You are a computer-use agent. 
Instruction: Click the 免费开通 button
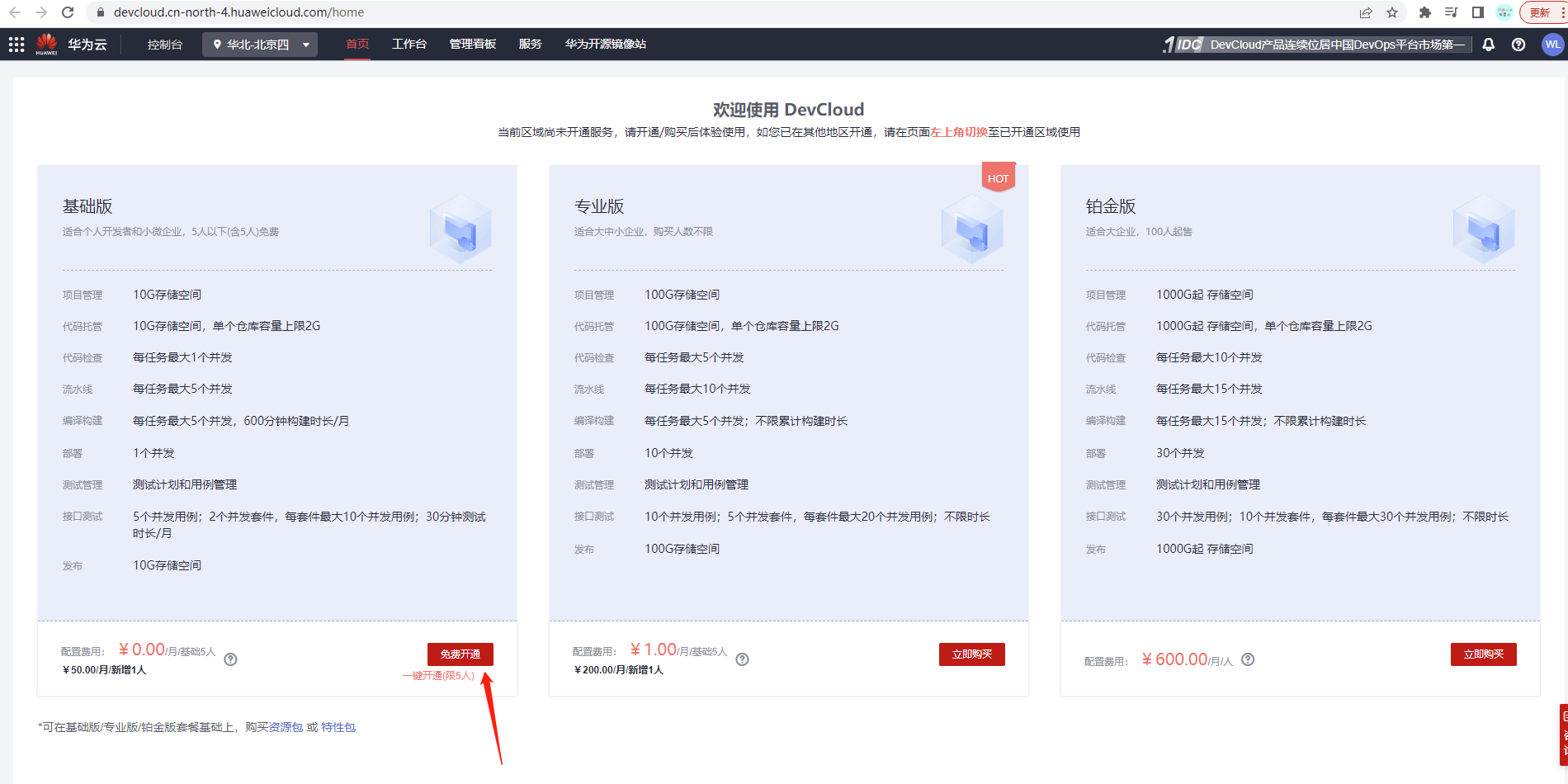[460, 654]
